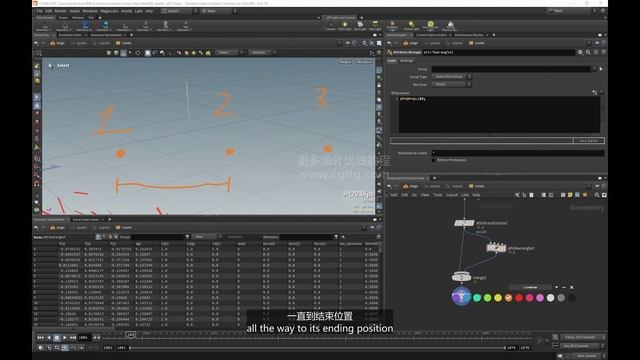Open the Bindings tab in parameters

(406, 60)
